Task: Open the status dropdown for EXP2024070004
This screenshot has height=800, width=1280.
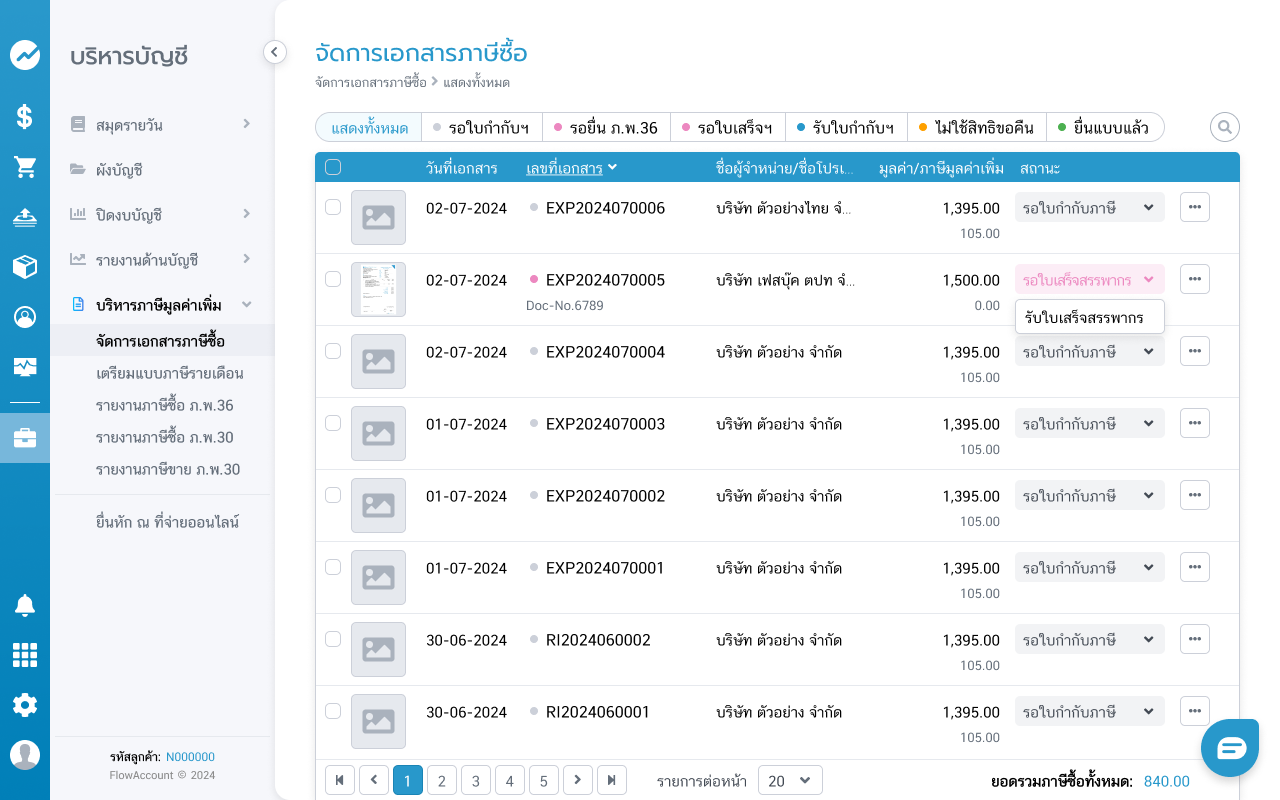Action: click(x=1089, y=352)
